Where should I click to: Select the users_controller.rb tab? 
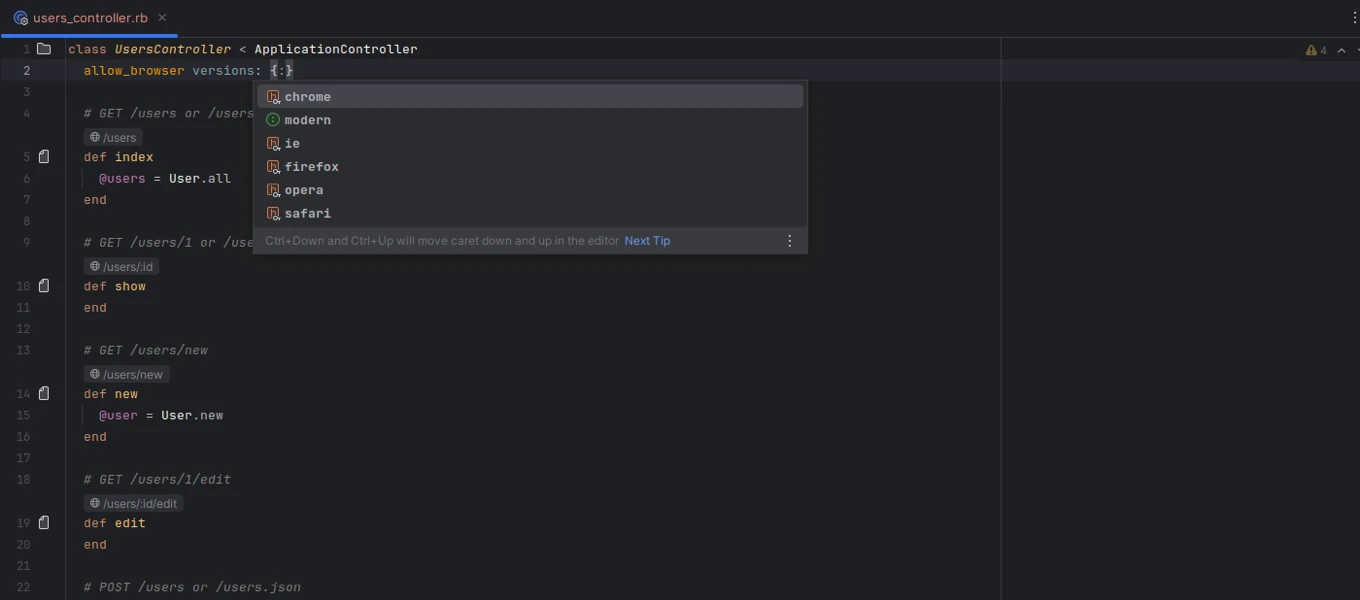point(90,18)
